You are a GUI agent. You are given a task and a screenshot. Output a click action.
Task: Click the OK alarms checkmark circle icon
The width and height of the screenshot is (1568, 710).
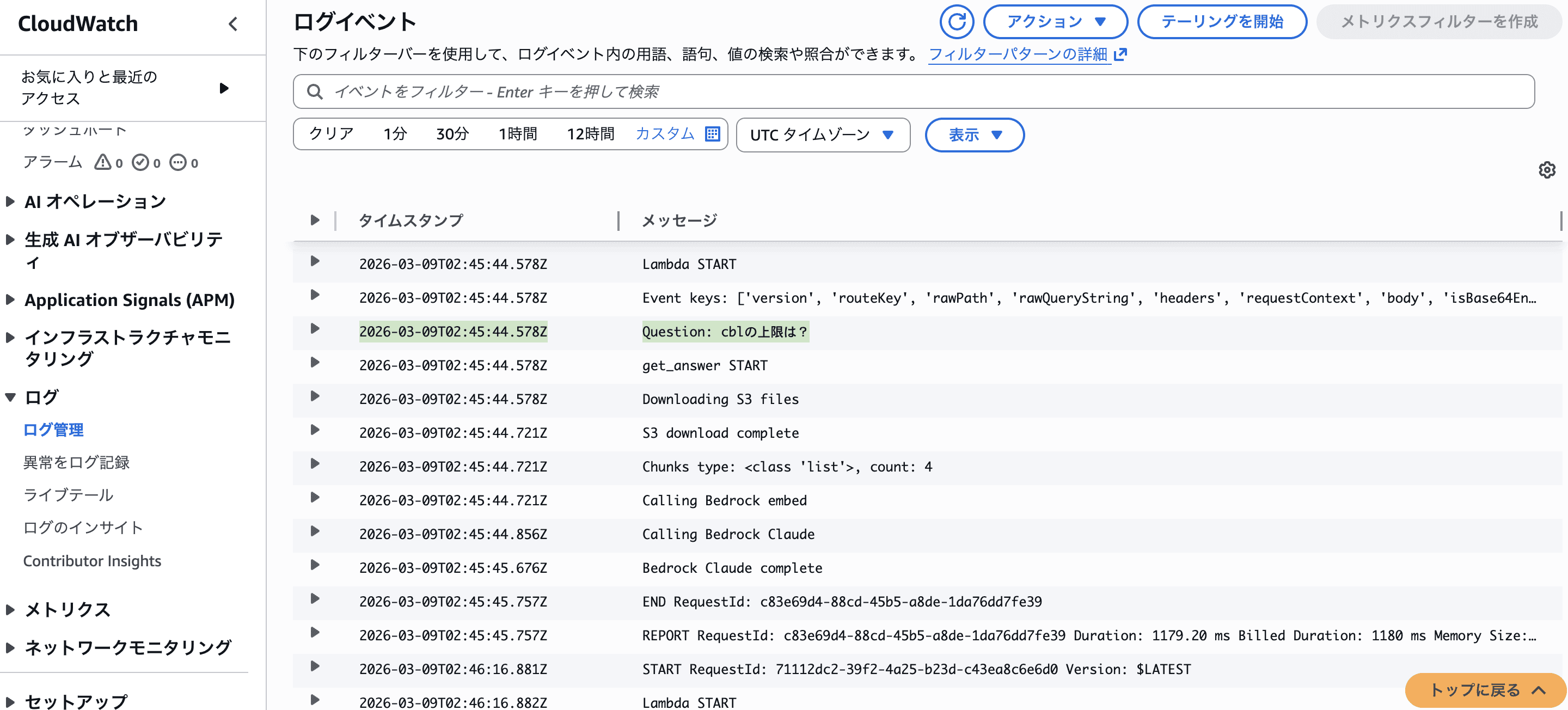tap(140, 162)
